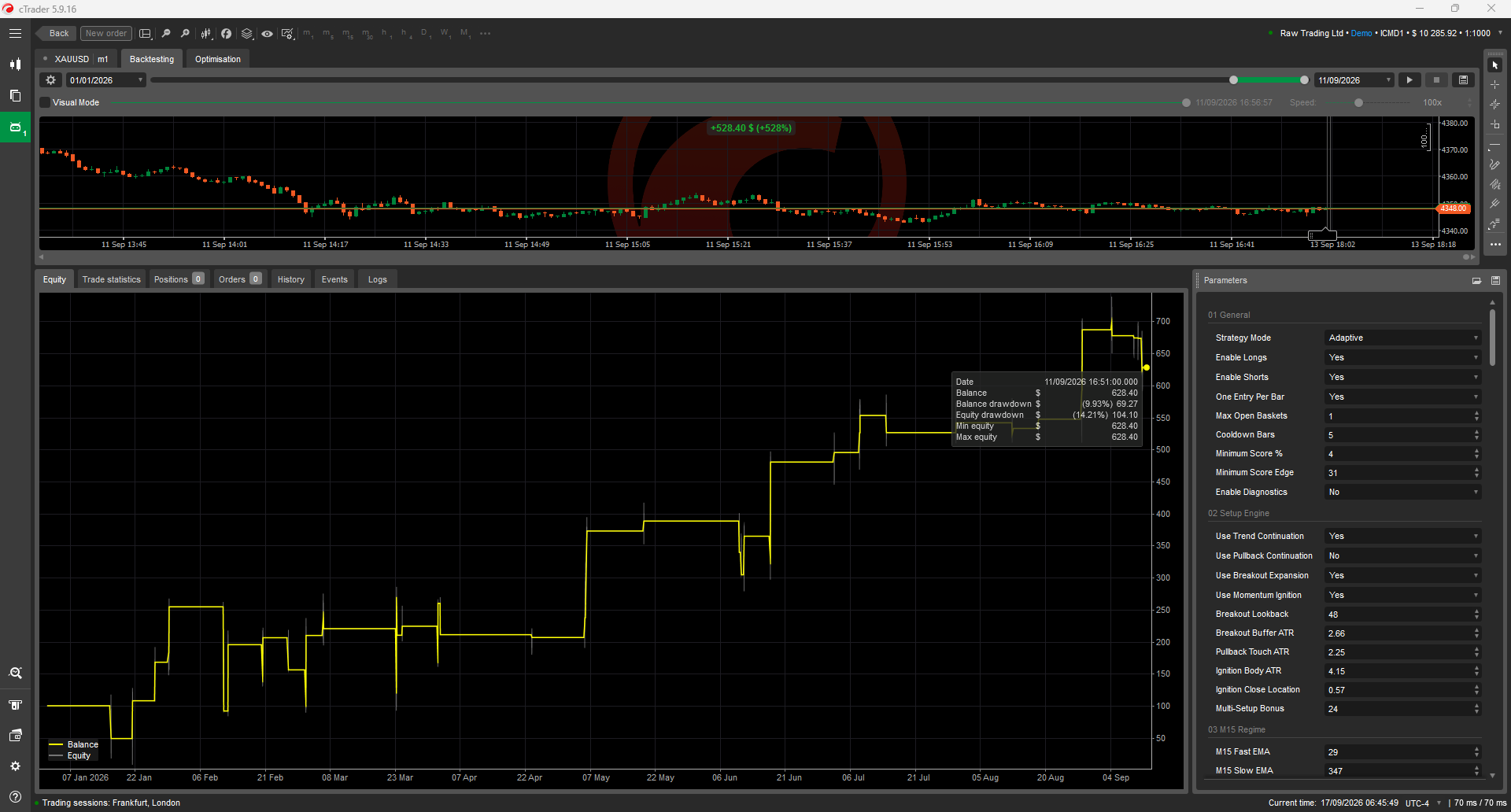1511x812 pixels.
Task: Select the Fibonacci drawing tool
Action: (x=1495, y=224)
